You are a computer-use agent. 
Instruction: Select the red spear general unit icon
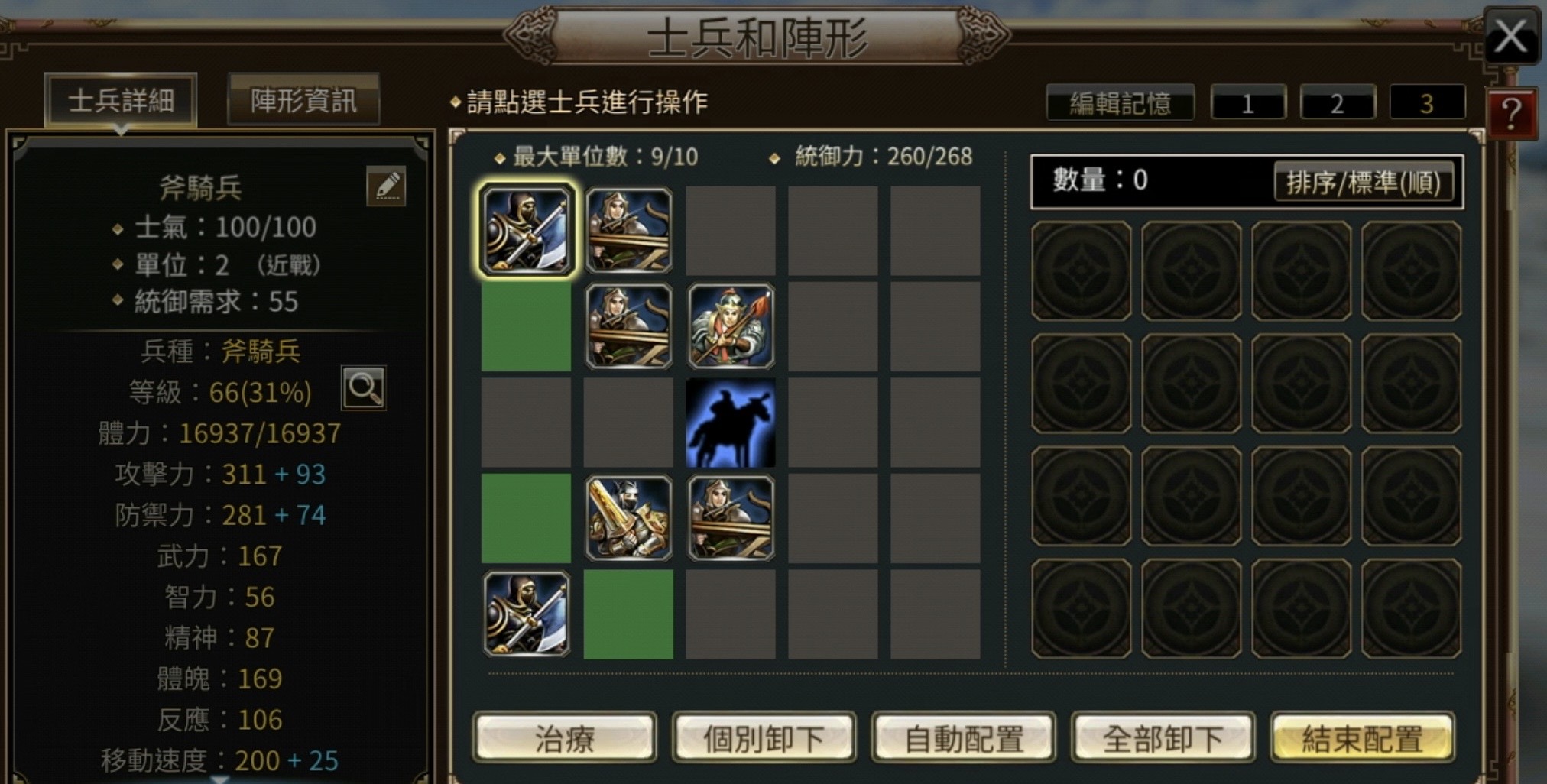point(731,326)
